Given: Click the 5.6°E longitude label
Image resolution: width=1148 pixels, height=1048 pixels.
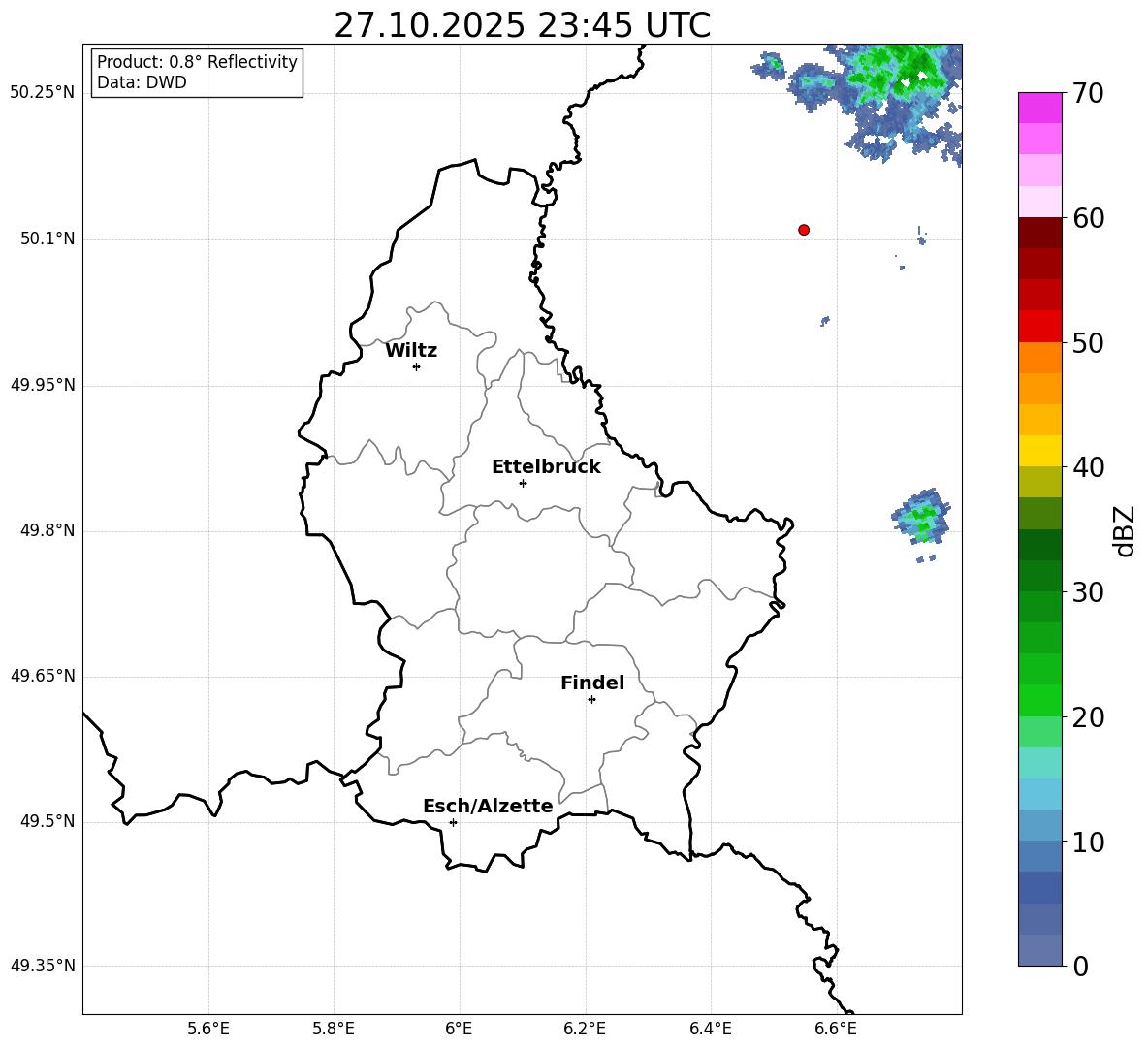Looking at the screenshot, I should [x=208, y=1029].
